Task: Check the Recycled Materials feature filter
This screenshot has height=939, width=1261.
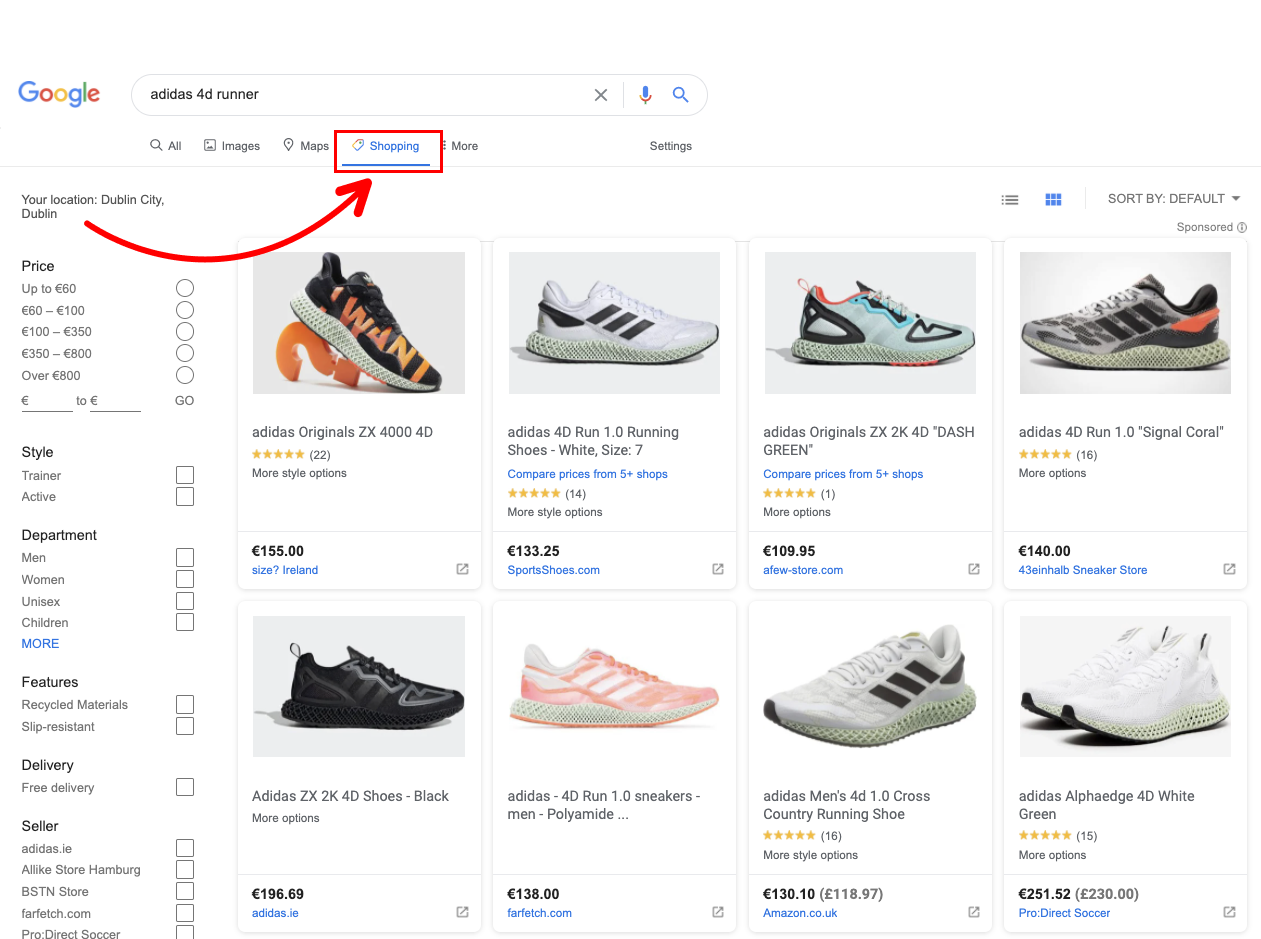Action: click(185, 704)
